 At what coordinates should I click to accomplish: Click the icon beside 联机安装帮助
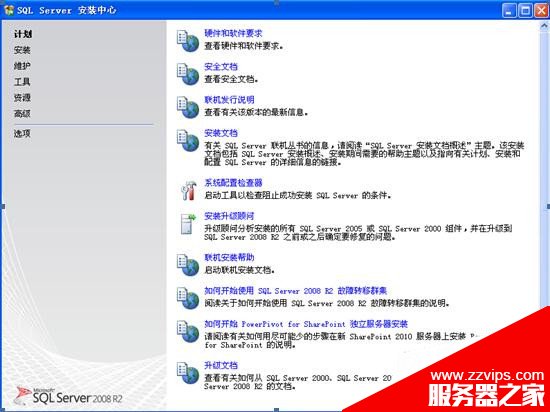click(x=188, y=265)
